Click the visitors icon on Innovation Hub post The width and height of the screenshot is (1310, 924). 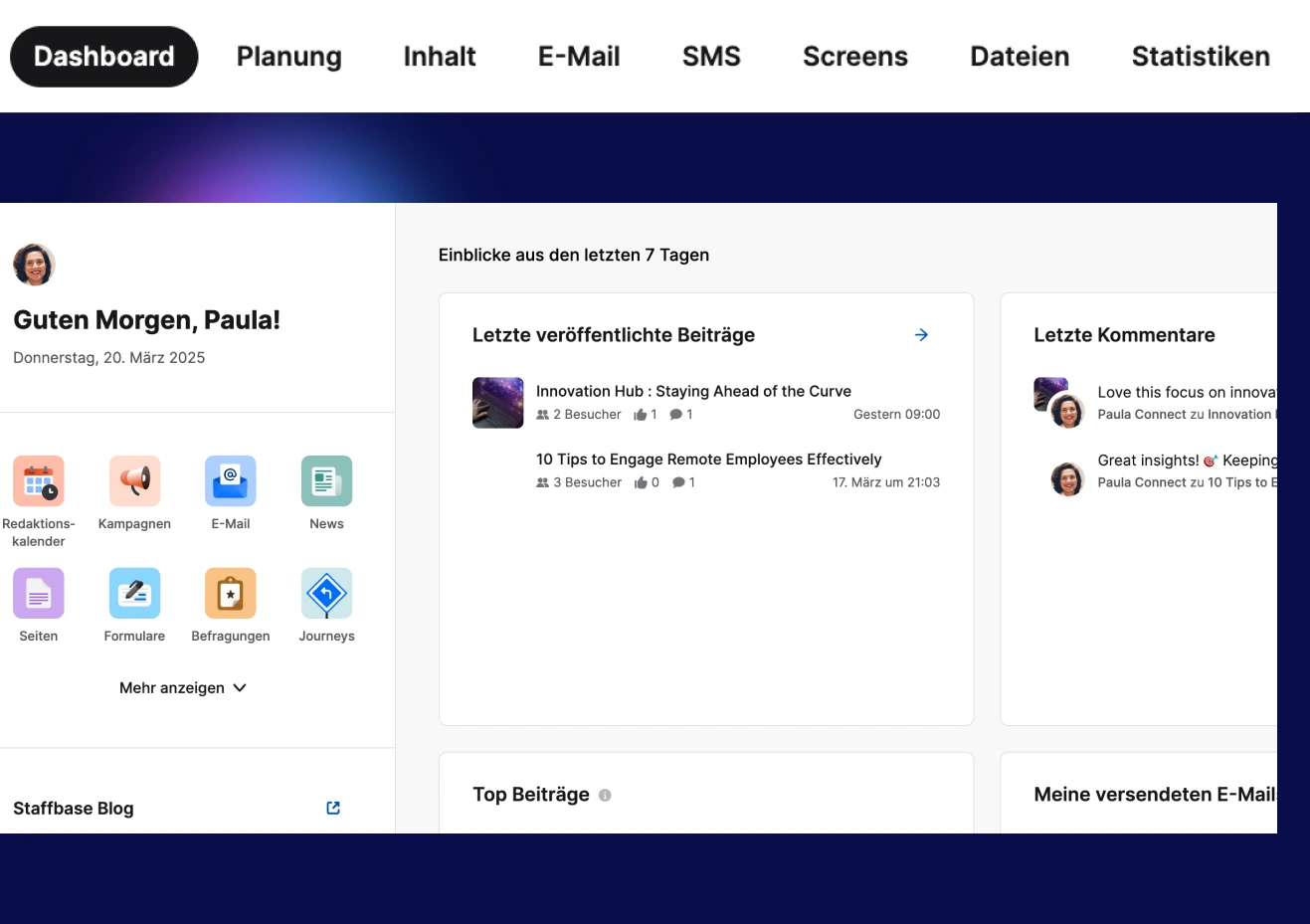543,415
